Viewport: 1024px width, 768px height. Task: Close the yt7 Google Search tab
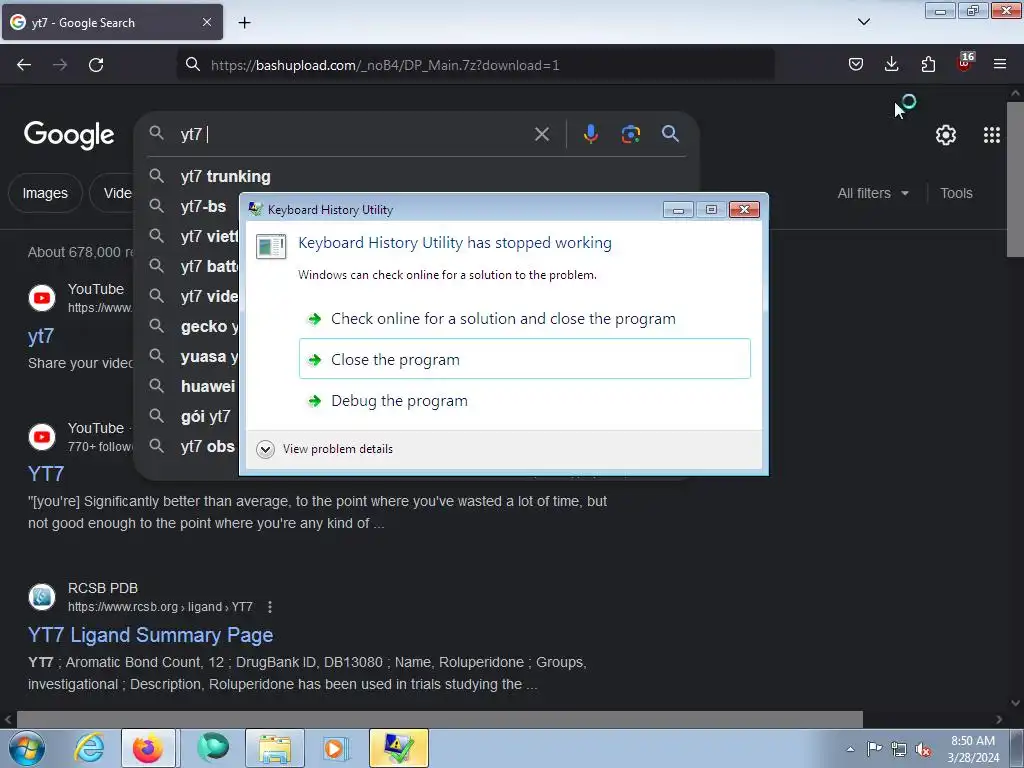206,22
